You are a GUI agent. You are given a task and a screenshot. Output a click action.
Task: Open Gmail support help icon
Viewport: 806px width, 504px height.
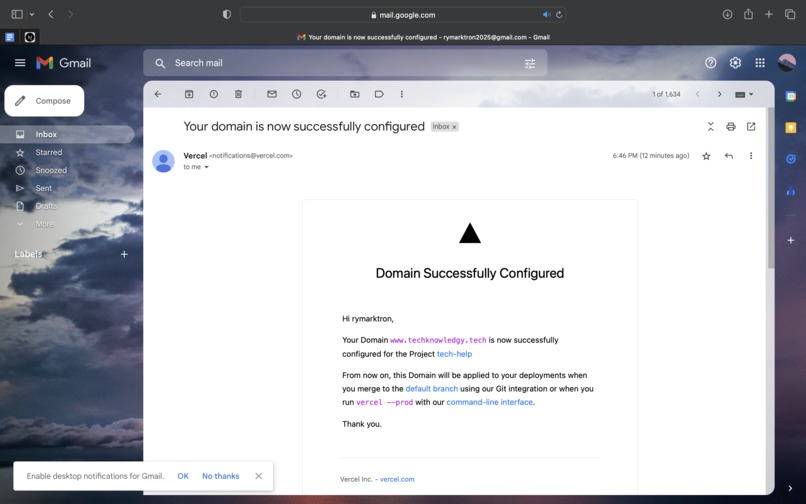coord(710,63)
